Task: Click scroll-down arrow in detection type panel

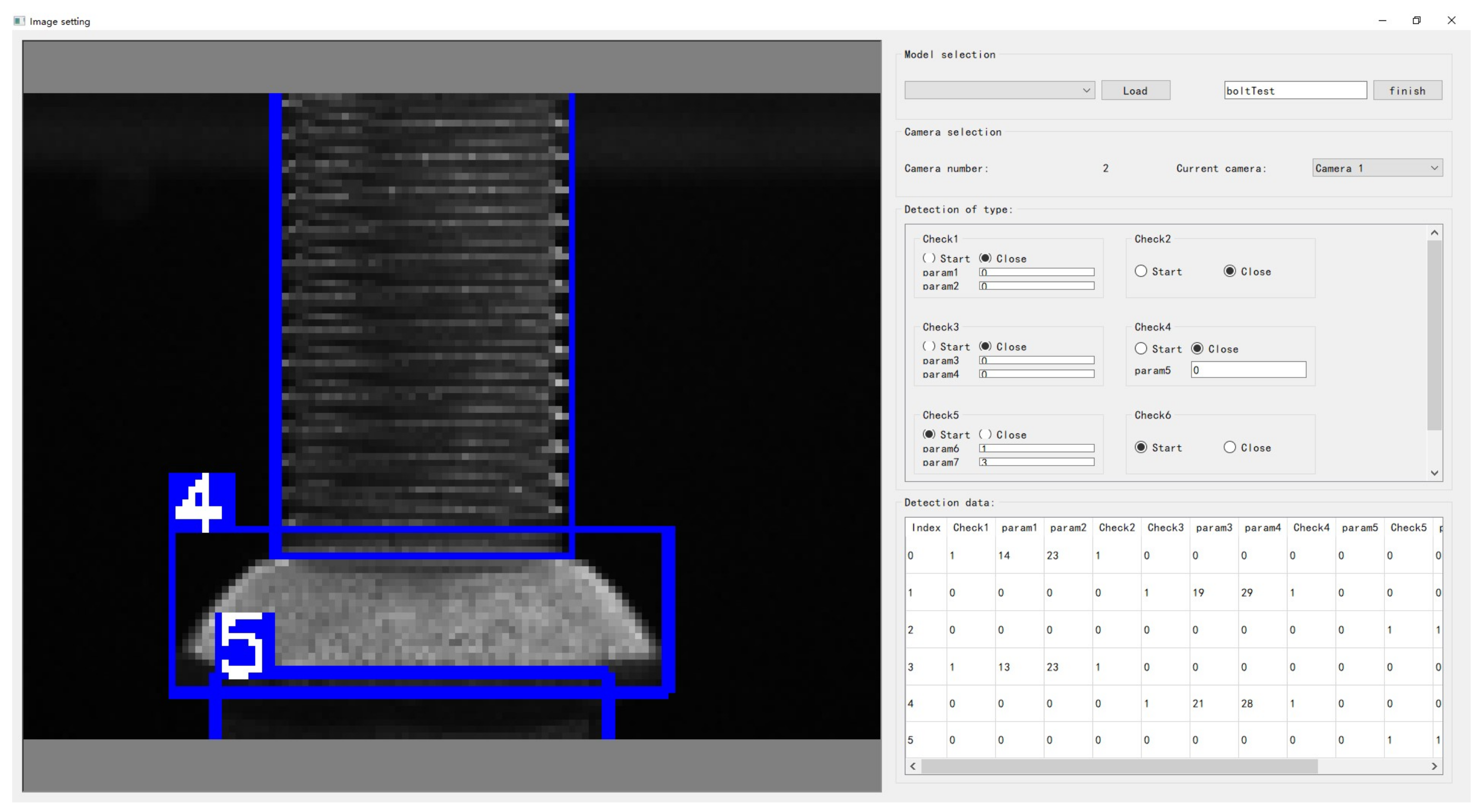Action: click(1434, 473)
